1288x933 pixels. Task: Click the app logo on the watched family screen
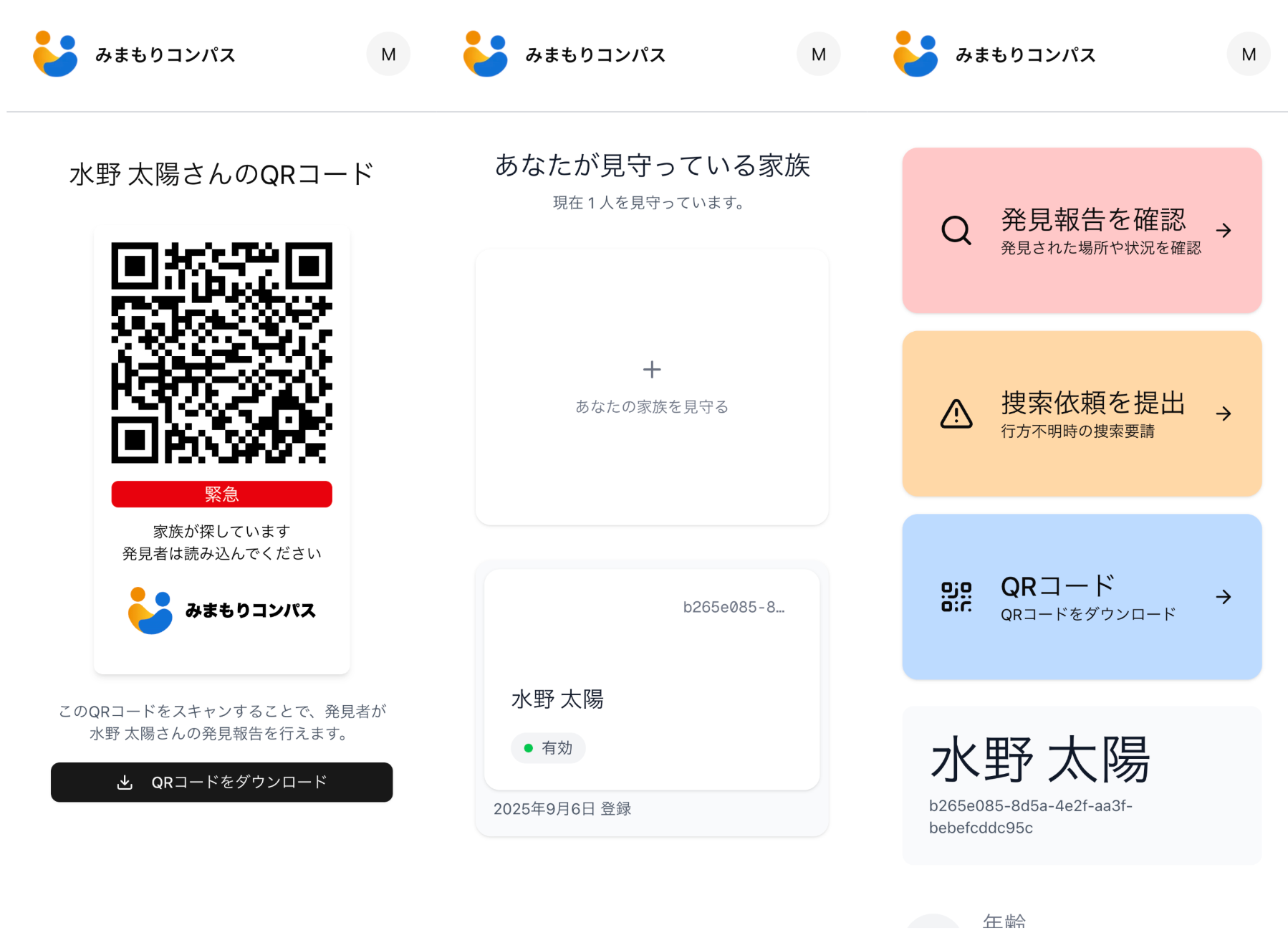point(486,54)
